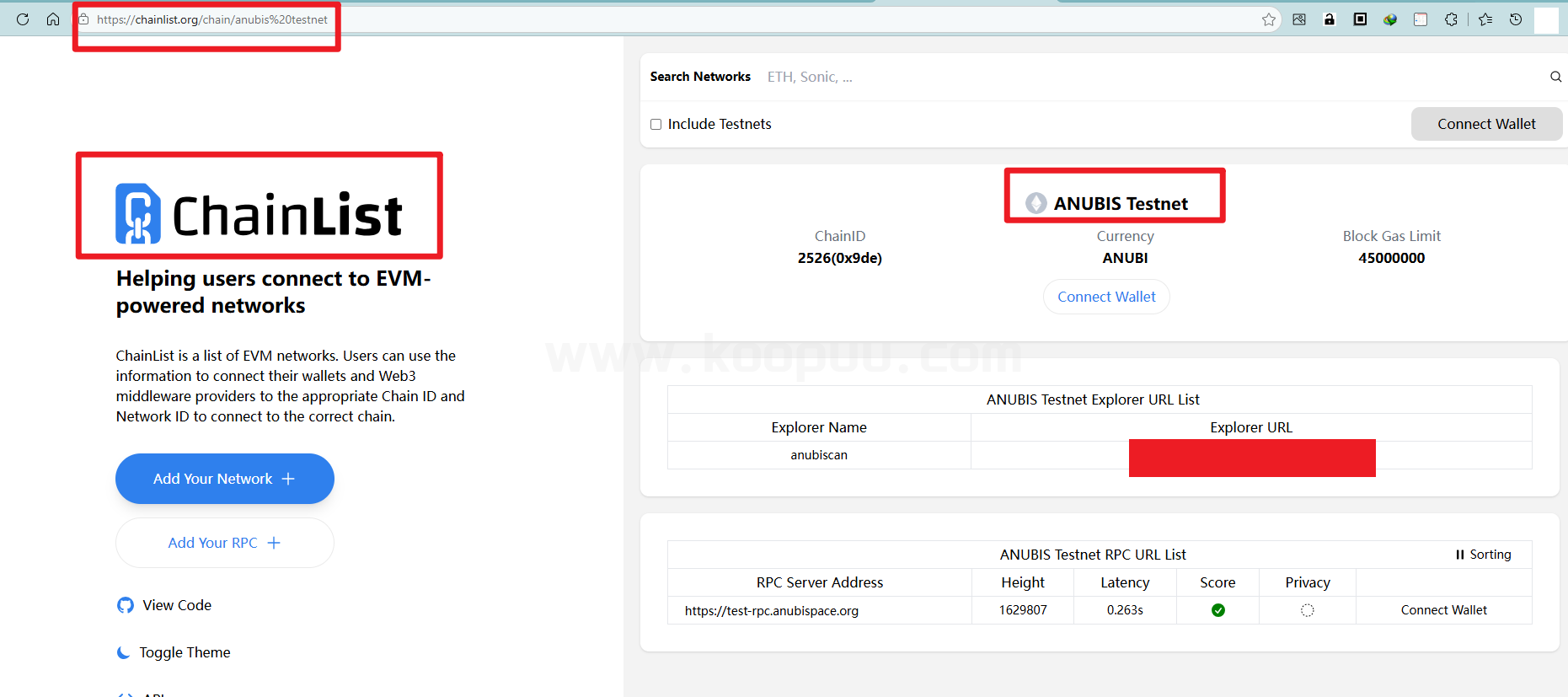
Task: Click the ChainList logo
Action: click(259, 214)
